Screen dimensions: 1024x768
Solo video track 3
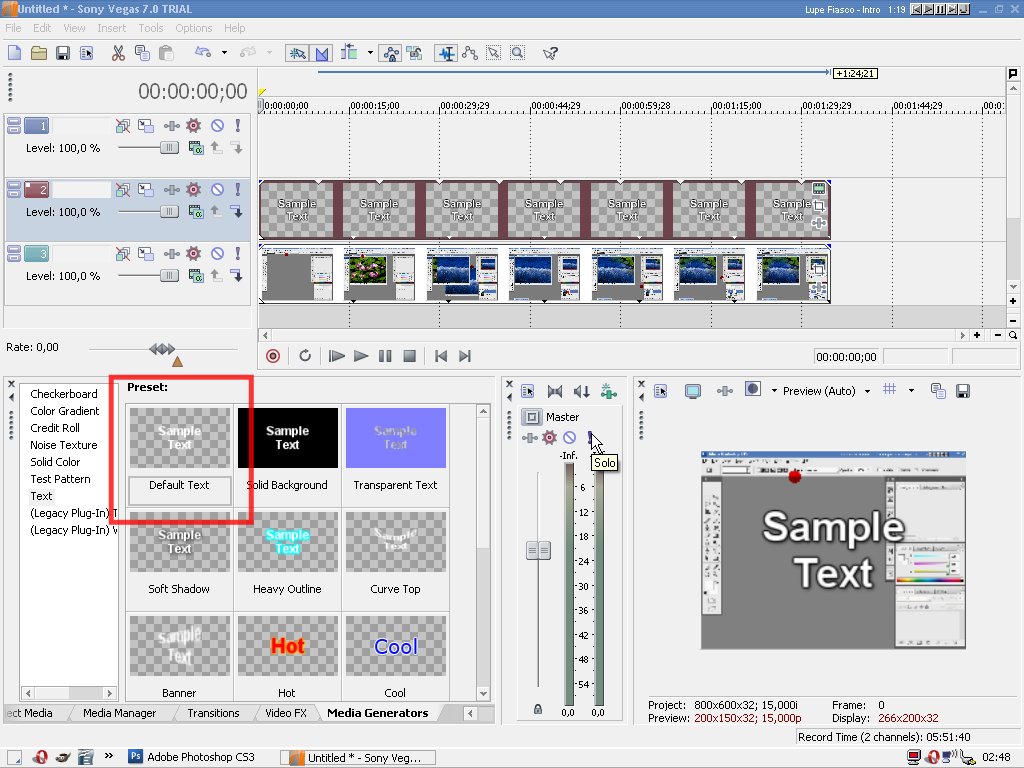pos(238,253)
